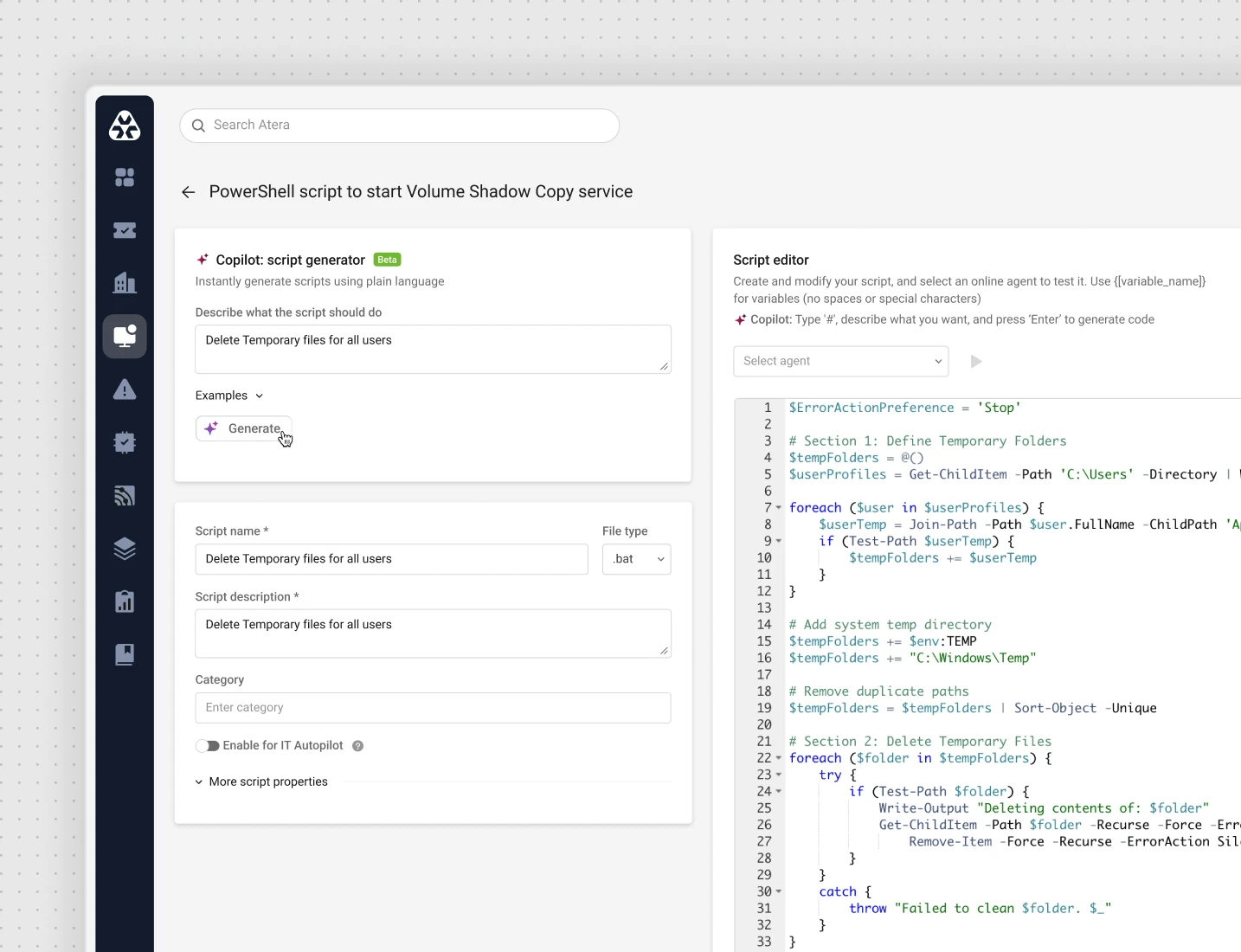Click the Generate button
This screenshot has width=1241, height=952.
coord(244,428)
